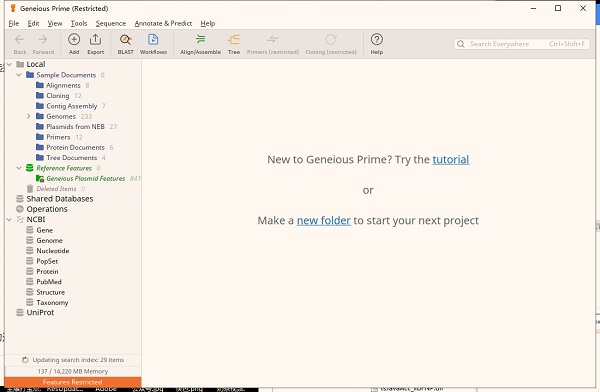Screen dimensions: 600x392
Task: Collapse the NCBI tree node
Action: point(10,219)
